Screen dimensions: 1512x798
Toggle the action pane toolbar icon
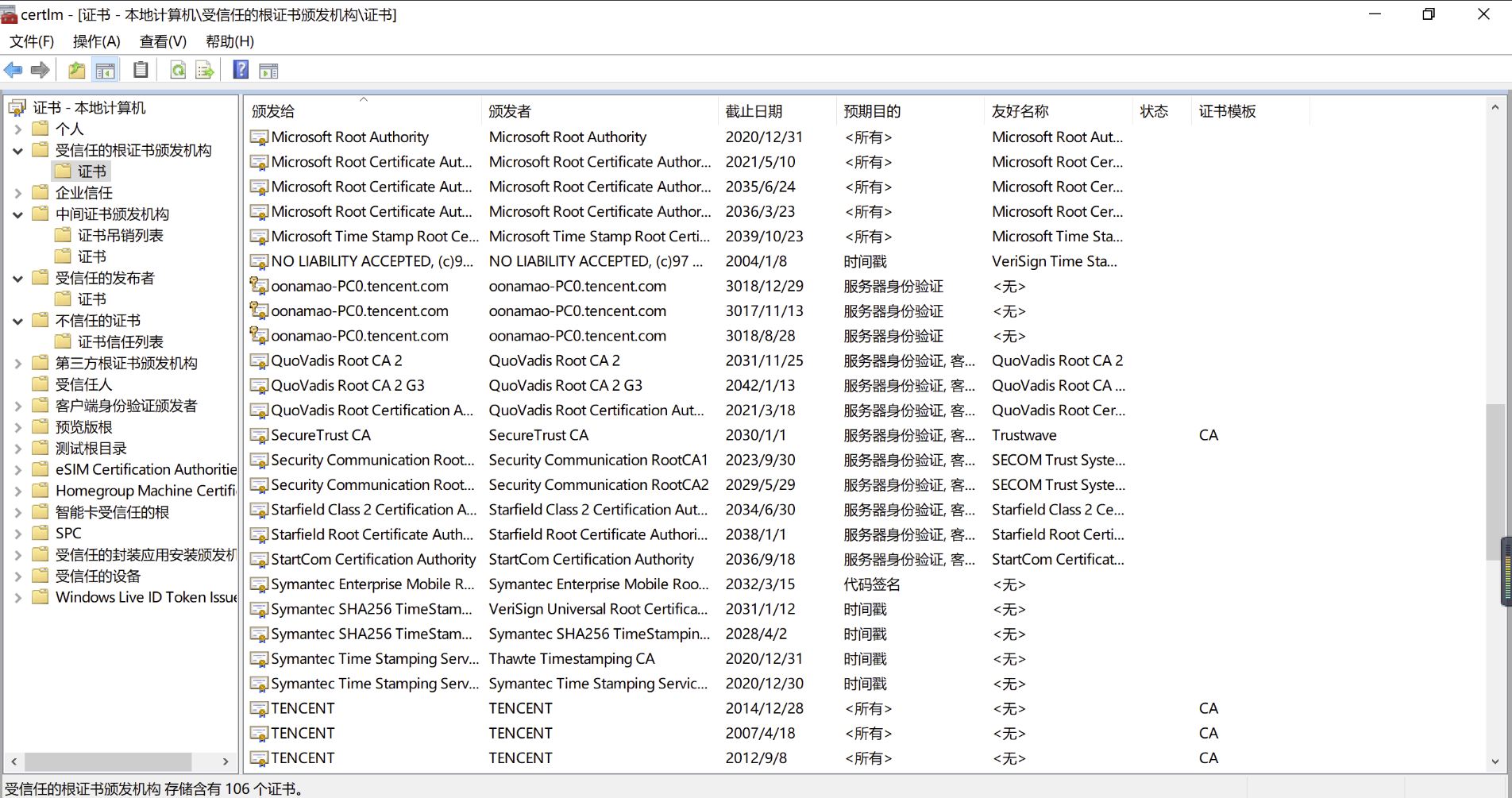click(268, 71)
